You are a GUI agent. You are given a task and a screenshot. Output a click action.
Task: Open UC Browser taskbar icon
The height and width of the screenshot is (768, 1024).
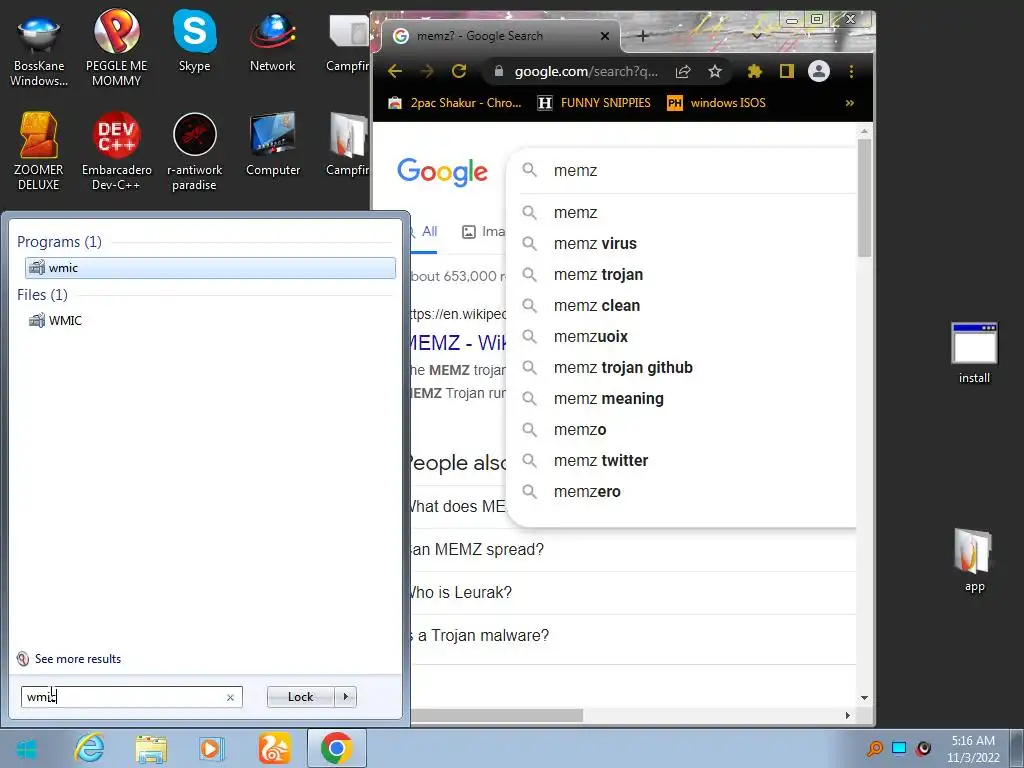click(274, 748)
